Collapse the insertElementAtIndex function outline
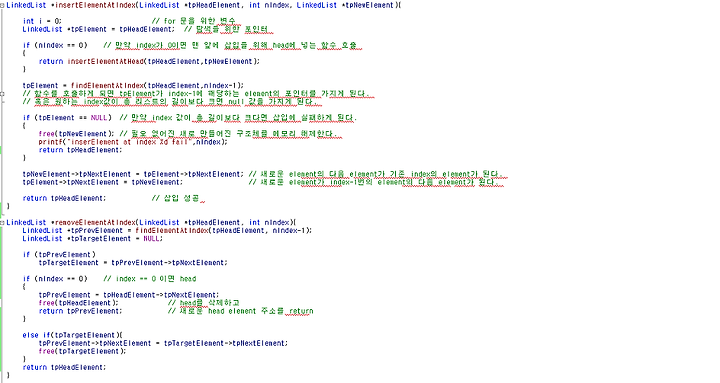 coord(2,6)
